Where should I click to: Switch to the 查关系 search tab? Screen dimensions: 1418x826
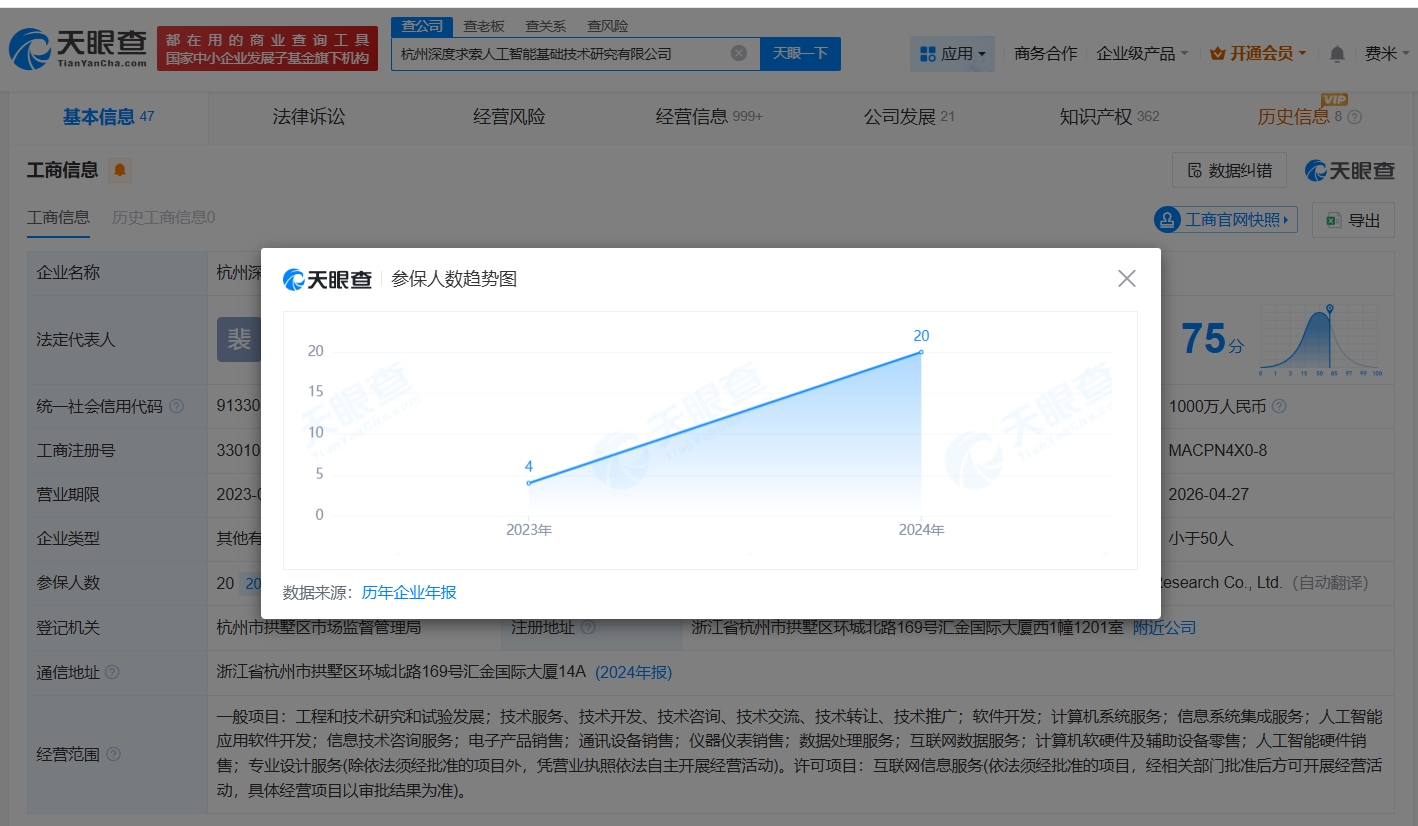[545, 26]
